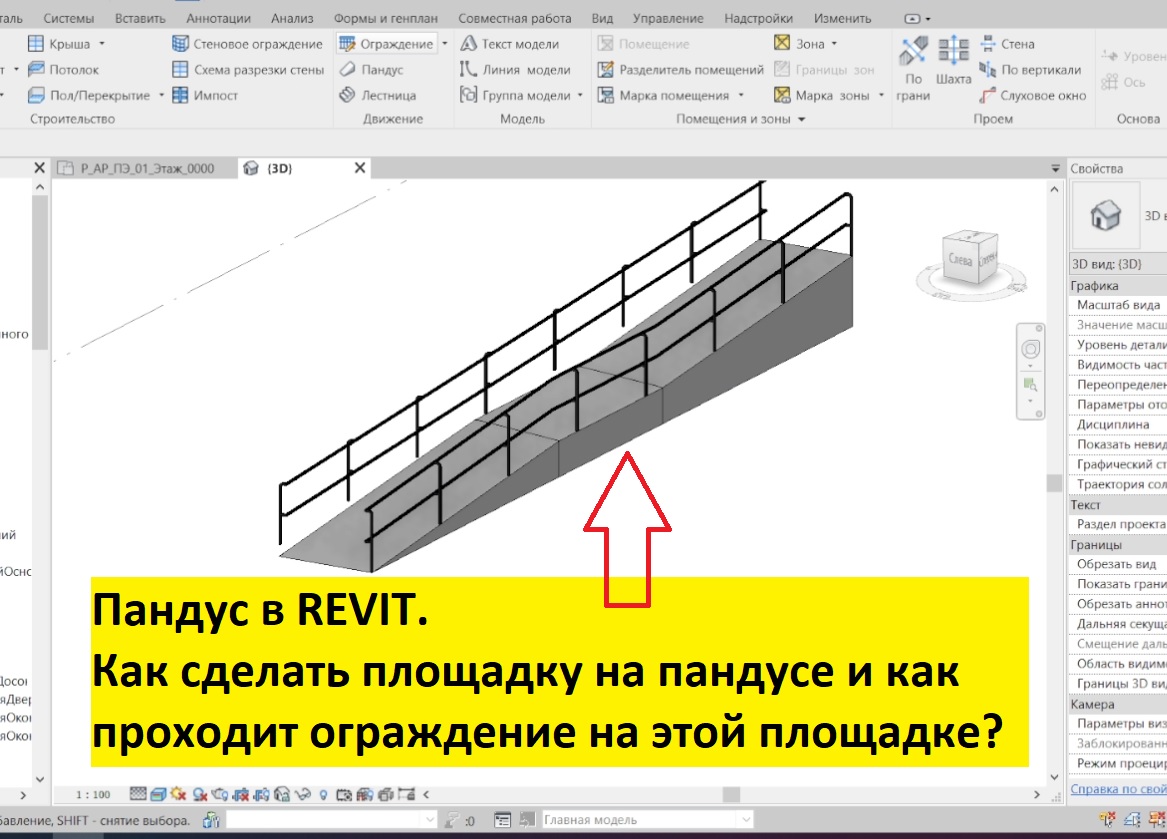Select the Импост mullion tool
This screenshot has height=839, width=1167.
[205, 95]
